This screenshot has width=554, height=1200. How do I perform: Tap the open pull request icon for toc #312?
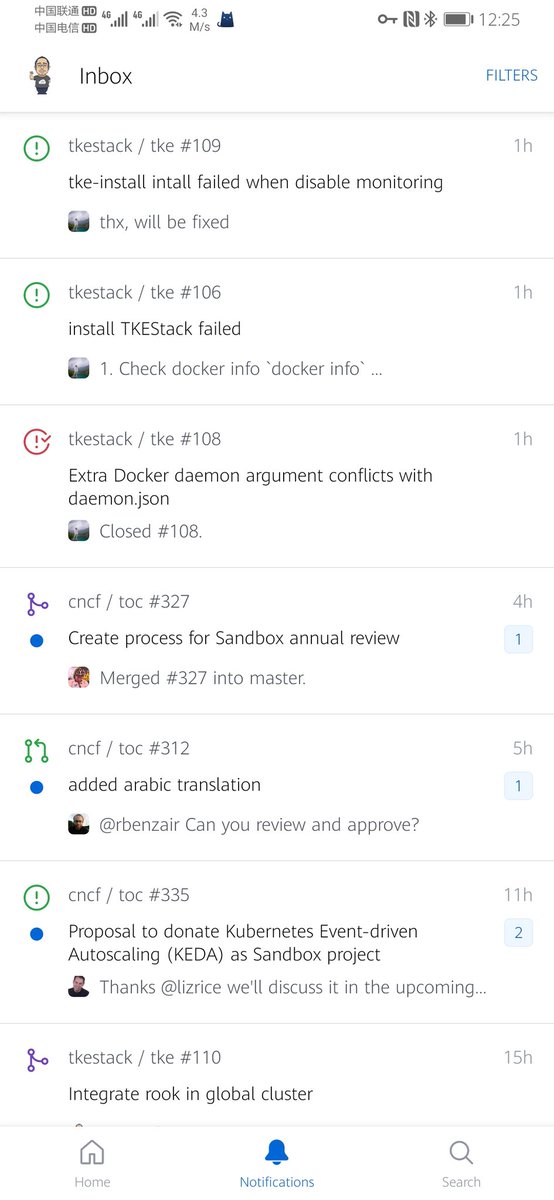click(37, 750)
